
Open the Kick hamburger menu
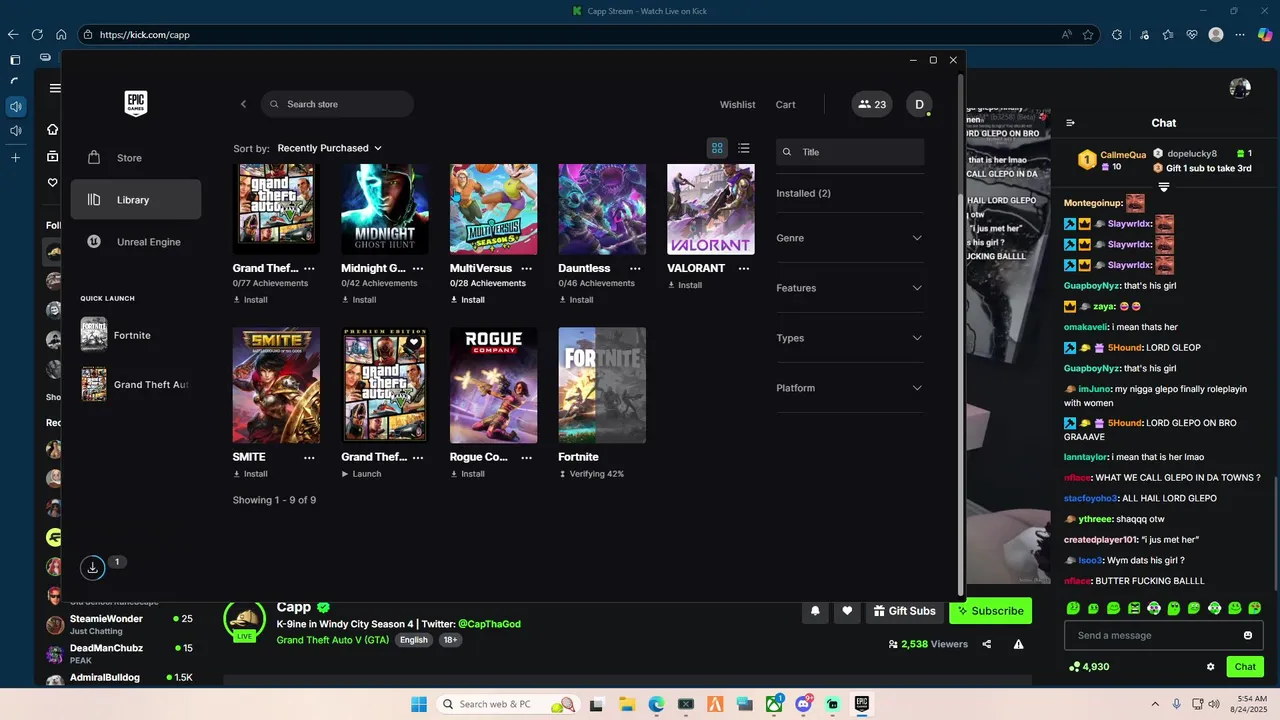pyautogui.click(x=55, y=88)
